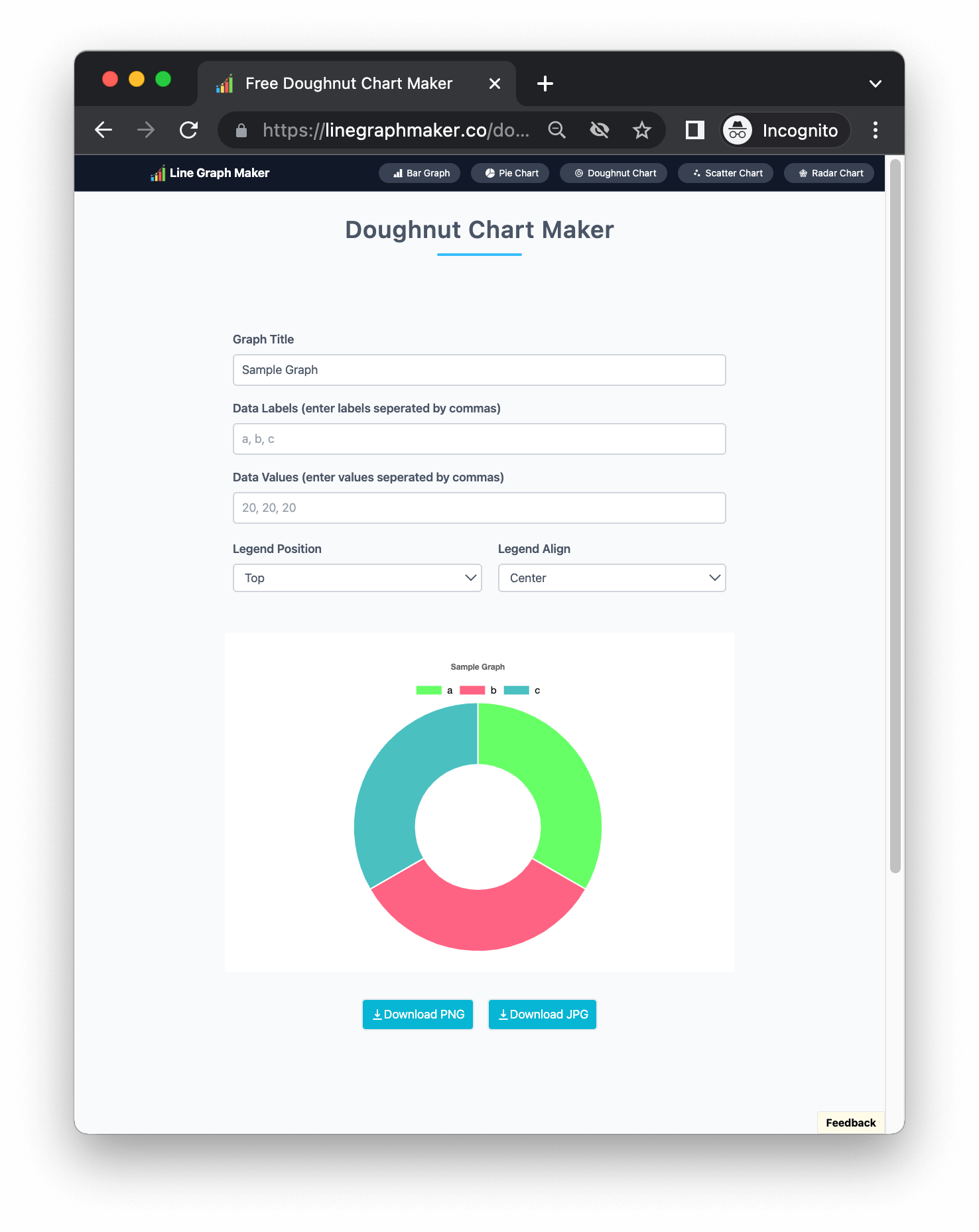This screenshot has width=979, height=1232.
Task: Open the Legend Align dropdown
Action: tap(612, 578)
